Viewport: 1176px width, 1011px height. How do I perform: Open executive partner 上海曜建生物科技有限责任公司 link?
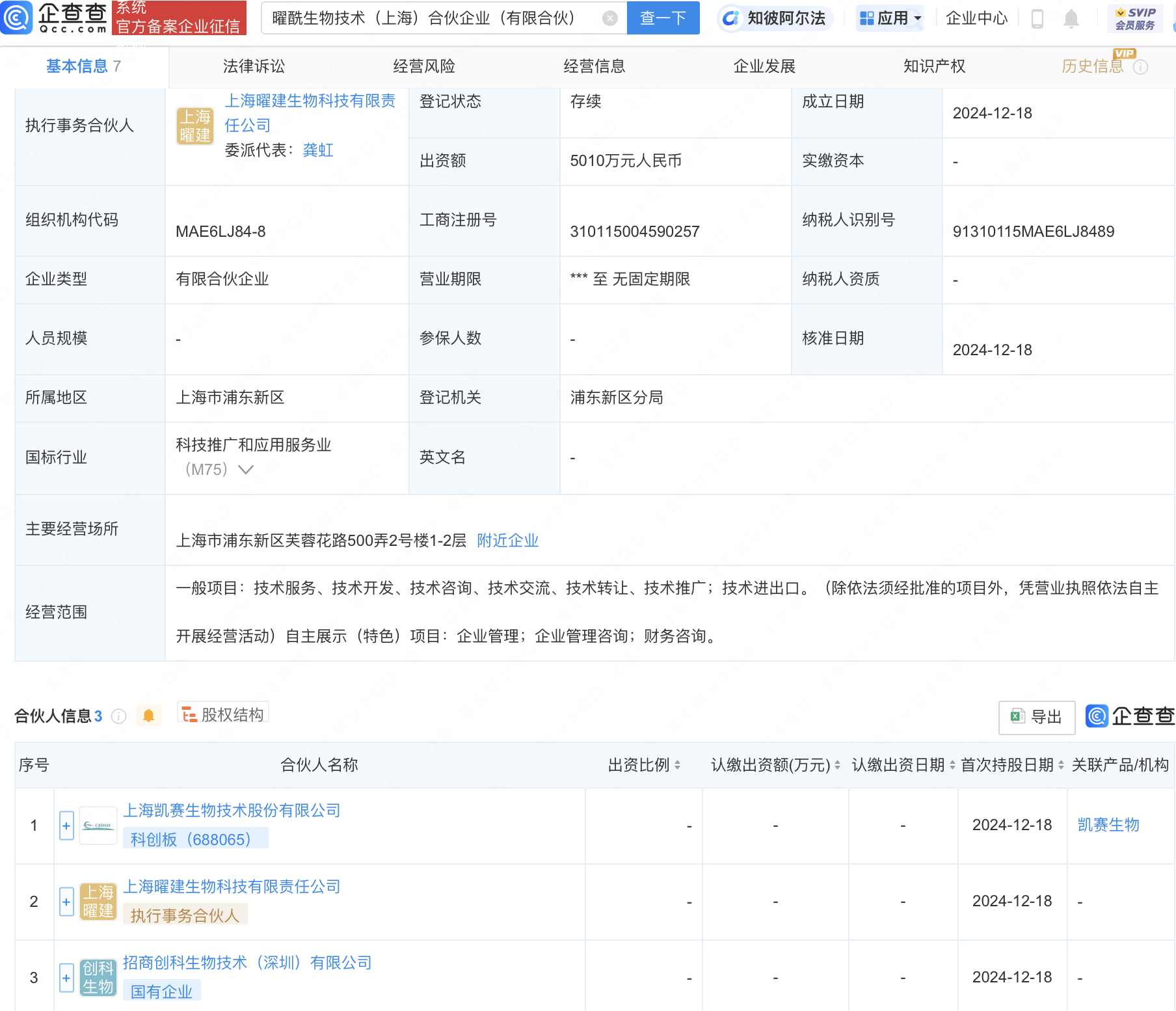pos(310,113)
